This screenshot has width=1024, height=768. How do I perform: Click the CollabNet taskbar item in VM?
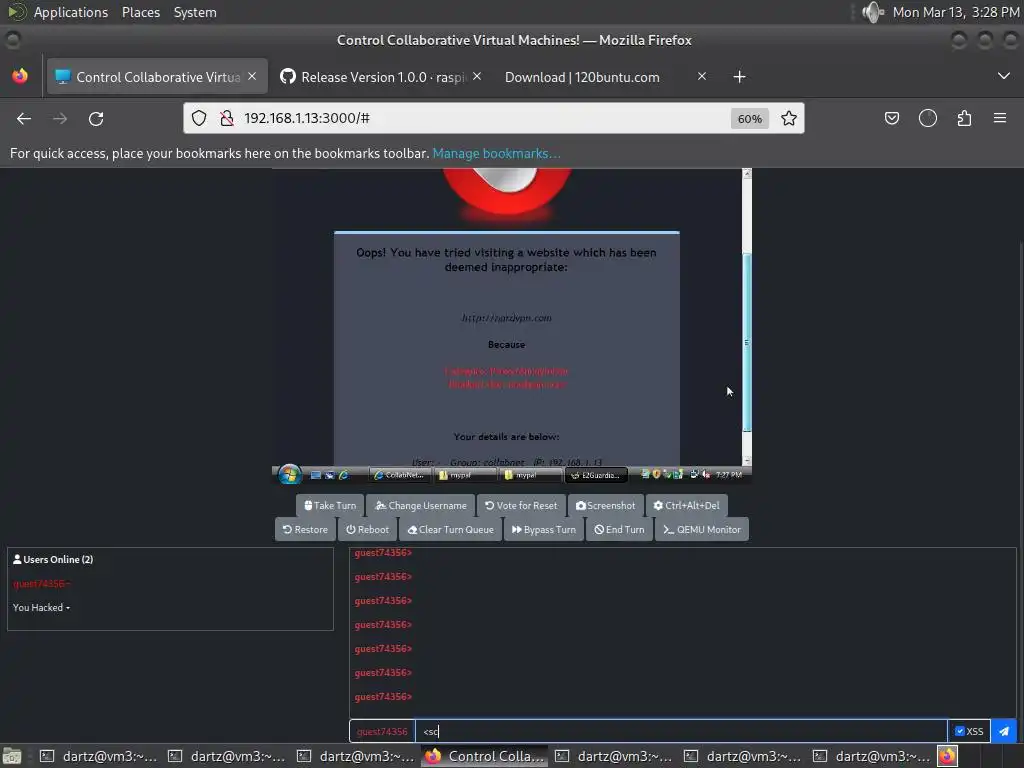tap(398, 475)
